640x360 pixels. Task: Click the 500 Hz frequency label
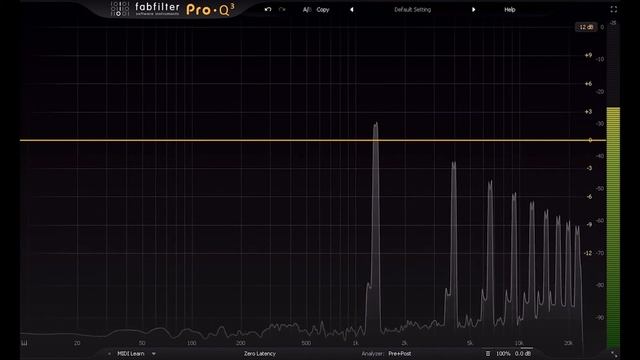click(306, 343)
